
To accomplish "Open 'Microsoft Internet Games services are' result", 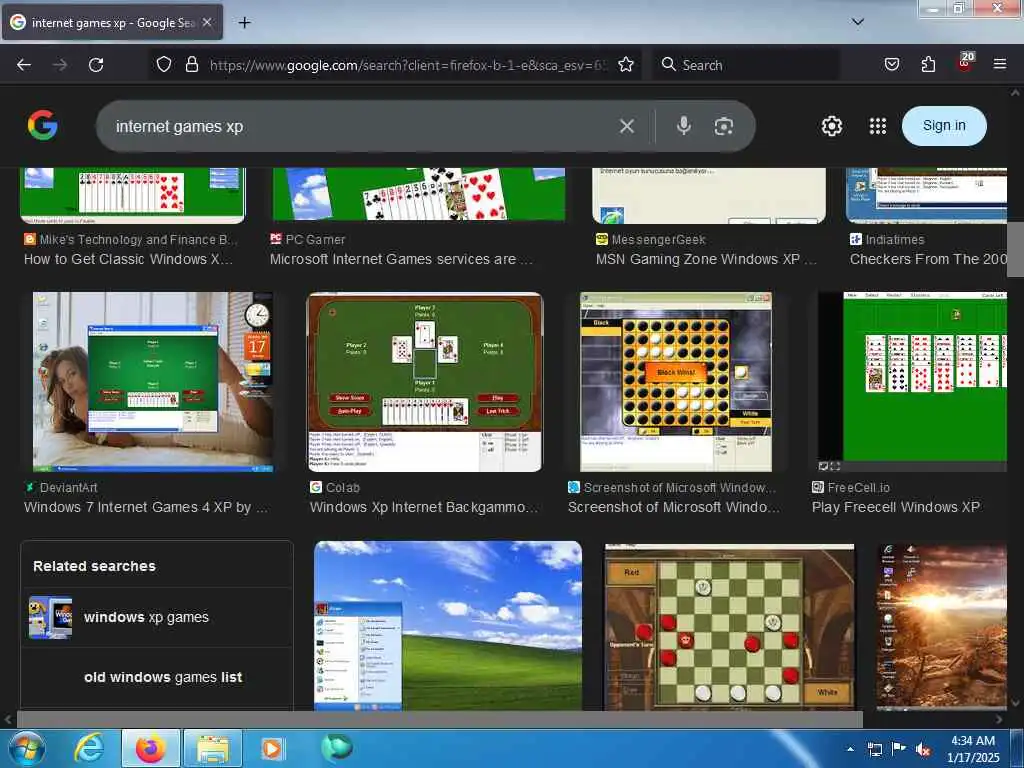I will (x=401, y=259).
